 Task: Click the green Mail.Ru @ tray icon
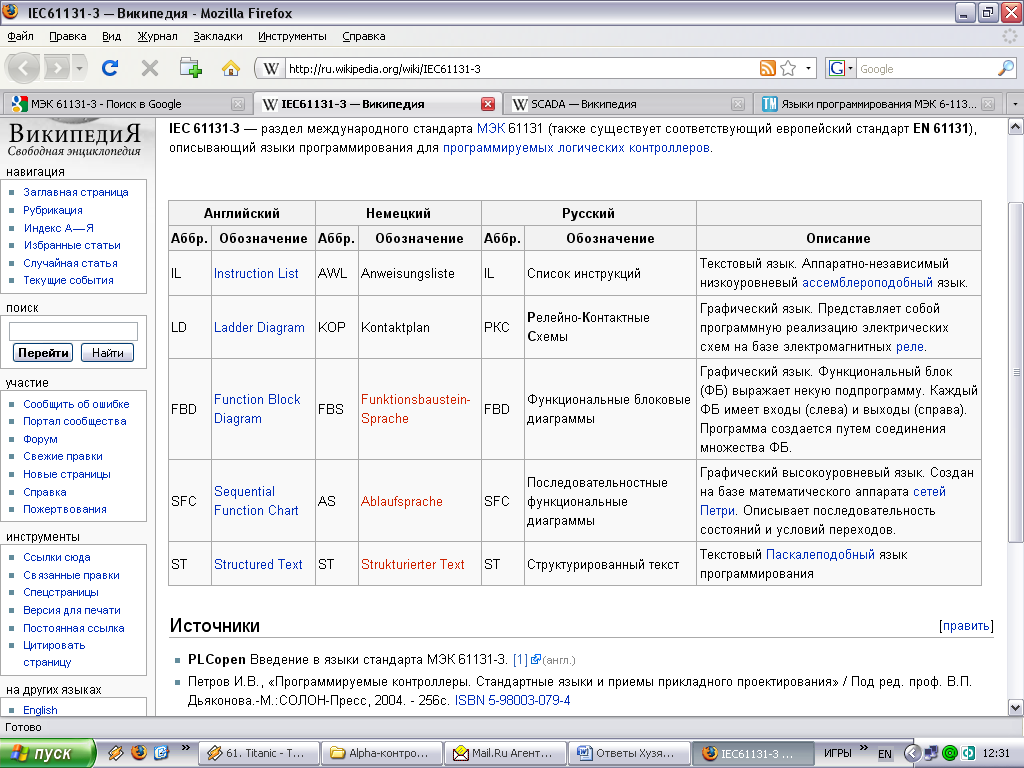click(x=950, y=753)
